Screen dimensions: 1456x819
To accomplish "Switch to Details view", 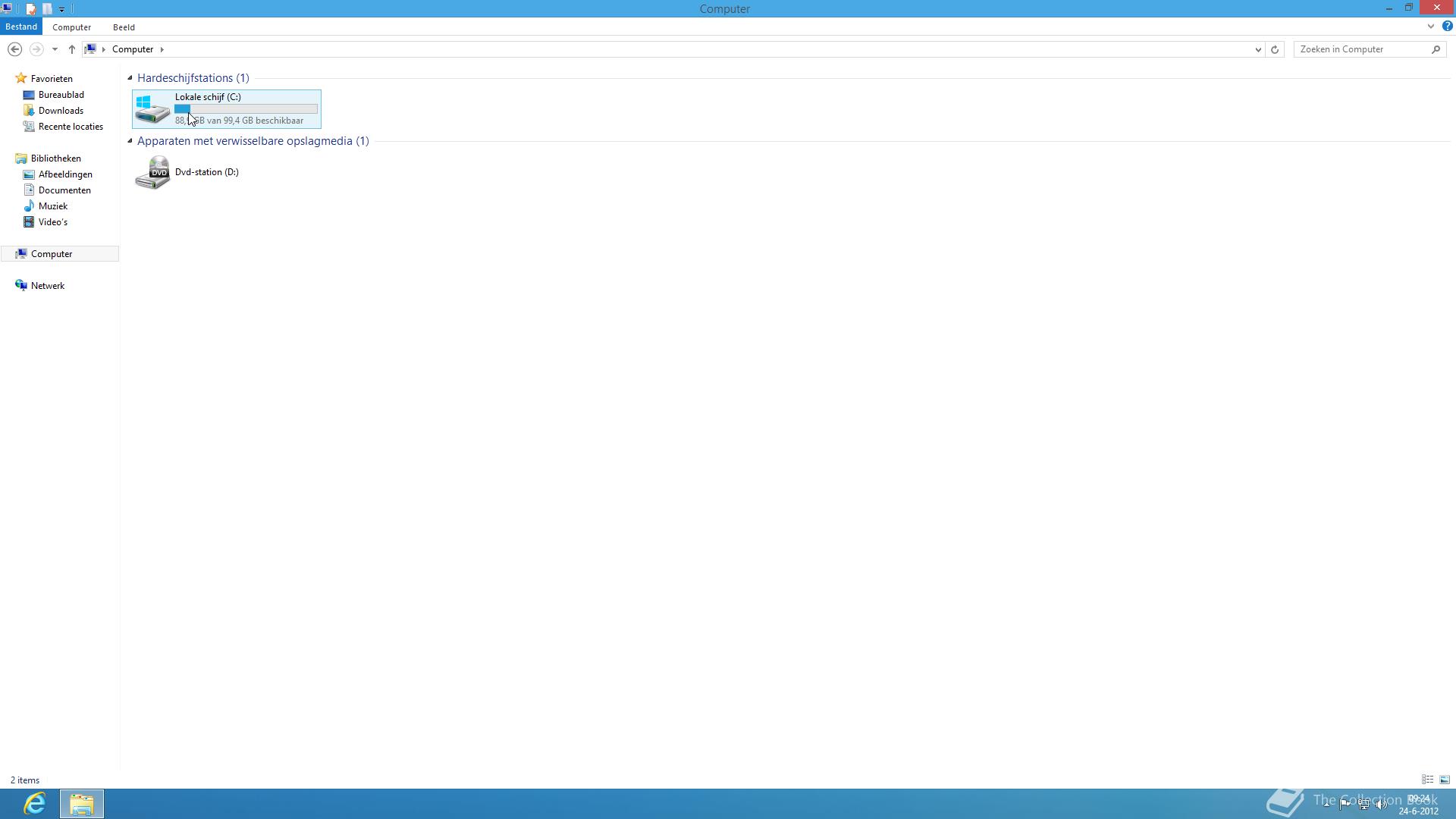I will [x=1427, y=780].
